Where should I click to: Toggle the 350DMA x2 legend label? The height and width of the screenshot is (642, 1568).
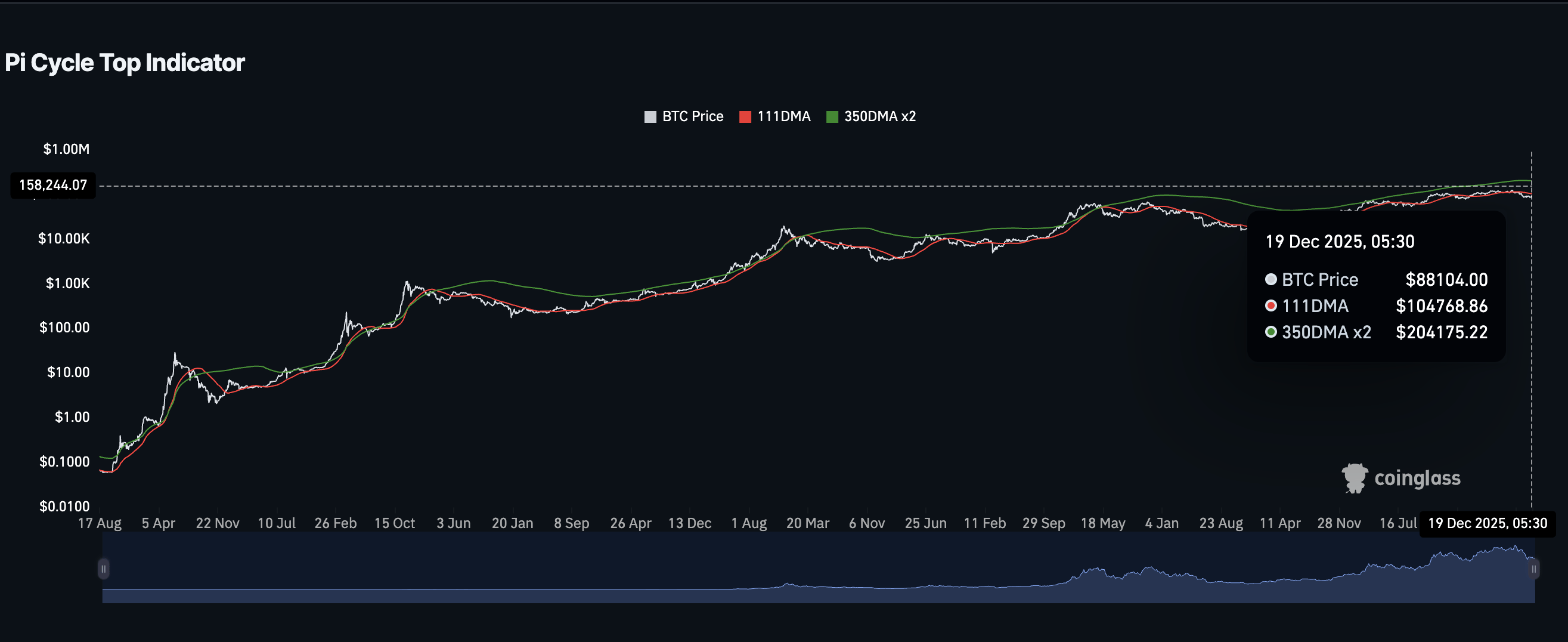(879, 116)
